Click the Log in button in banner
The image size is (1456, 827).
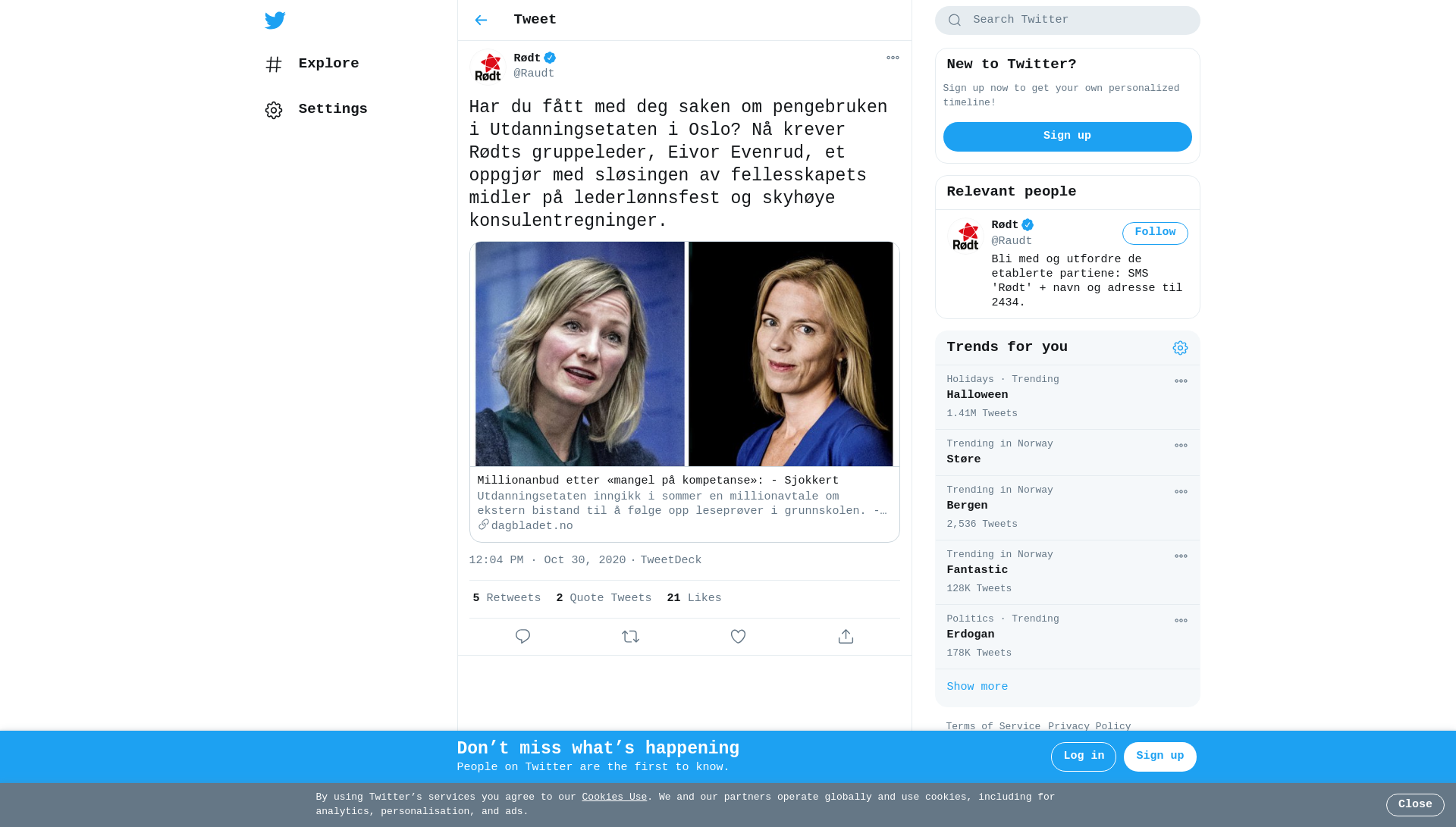pos(1083,757)
